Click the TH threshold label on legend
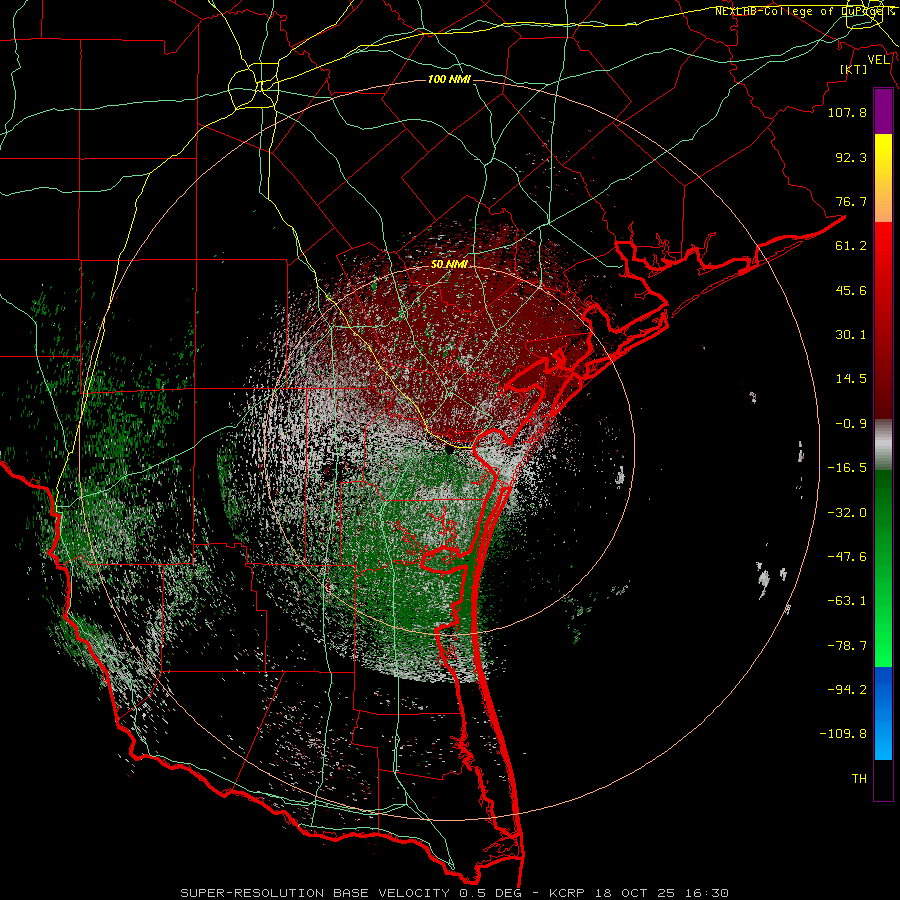 pos(859,779)
